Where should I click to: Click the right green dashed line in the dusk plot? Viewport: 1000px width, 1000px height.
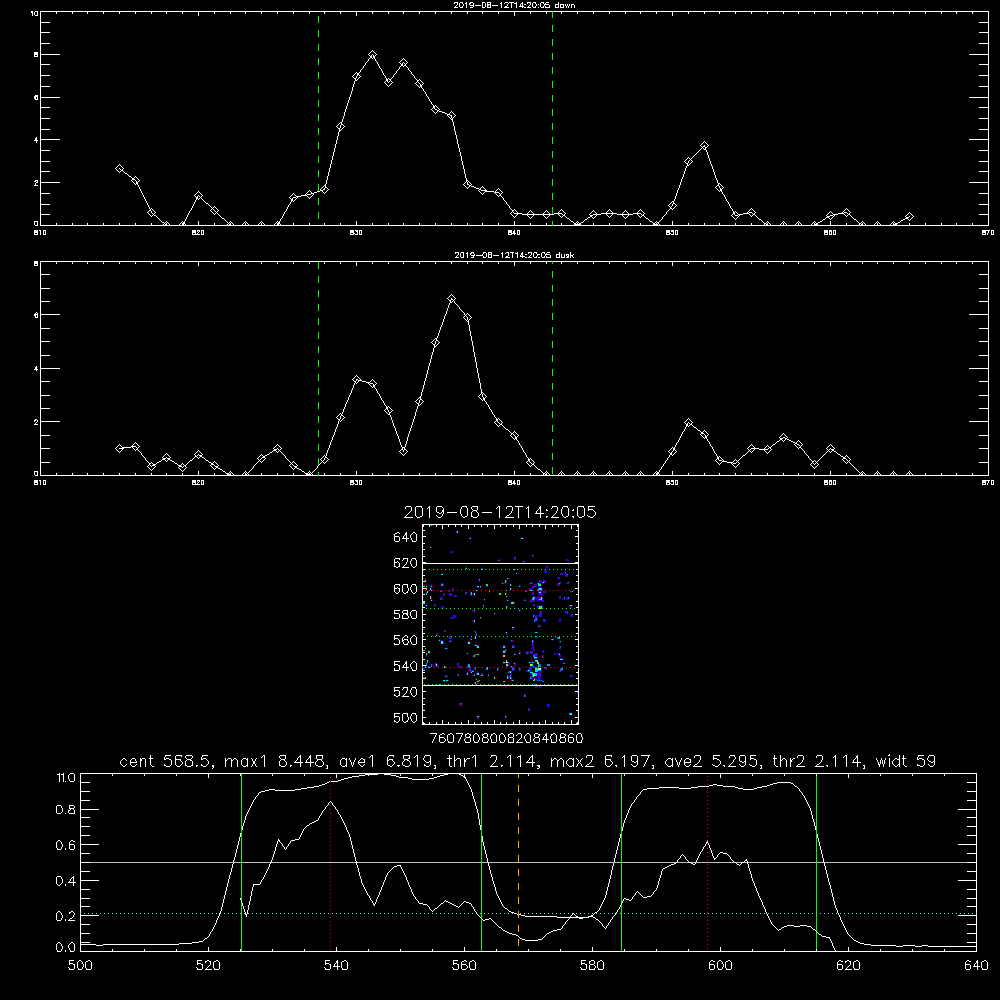pyautogui.click(x=552, y=368)
